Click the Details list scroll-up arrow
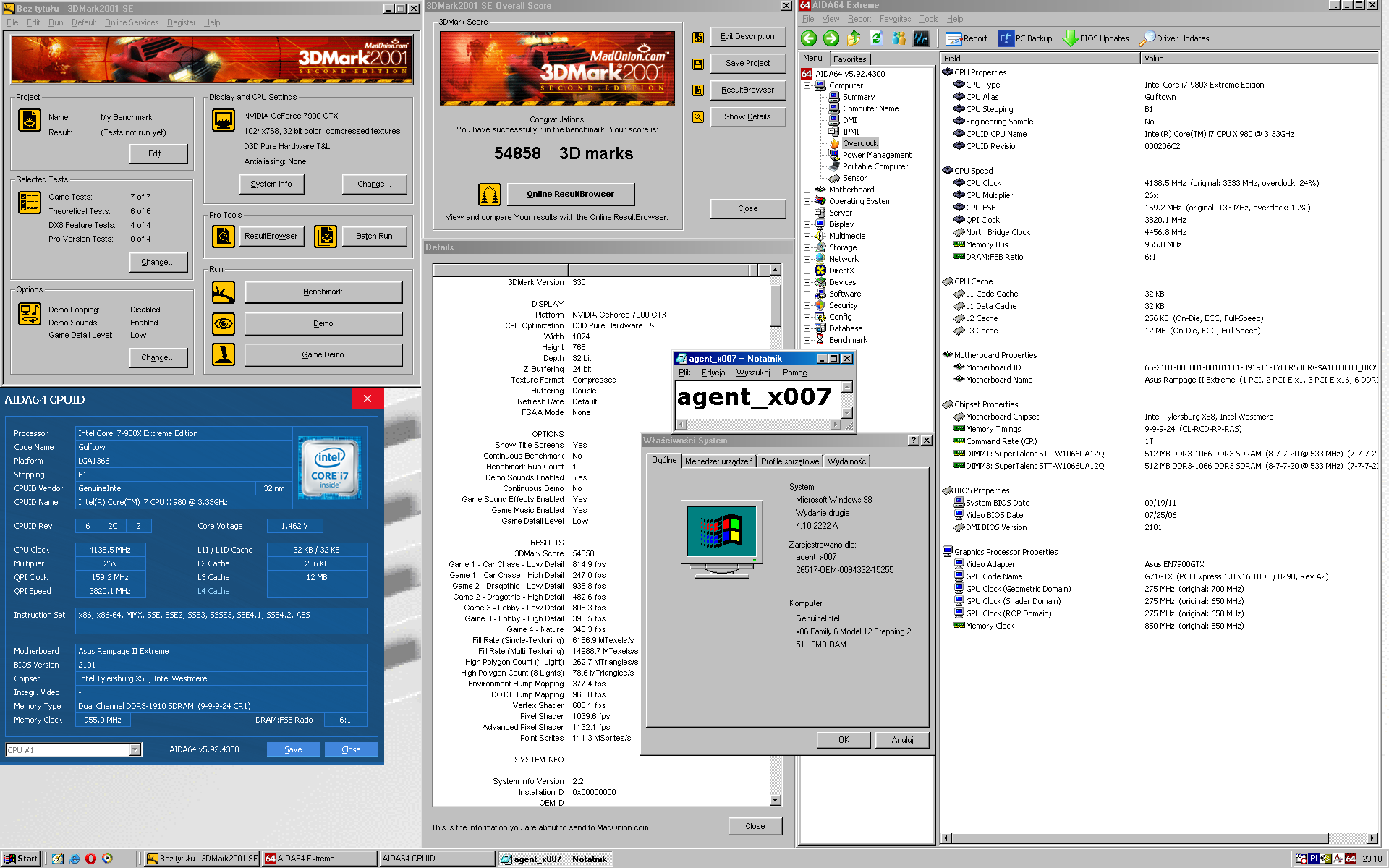 pos(776,271)
